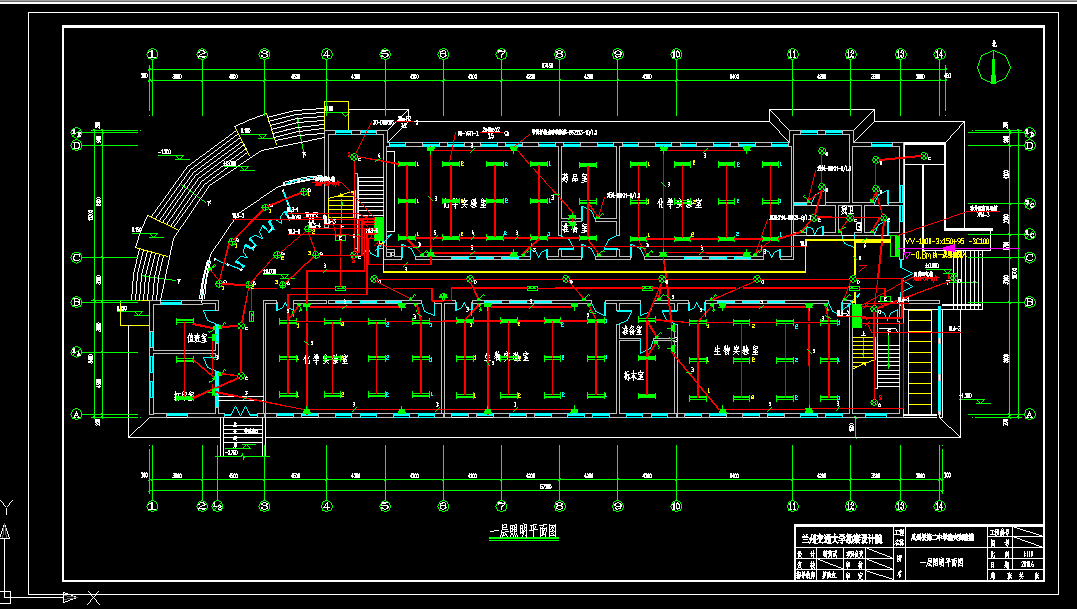The width and height of the screenshot is (1077, 609).
Task: Select green distribution box beside right stairwell
Action: 857,315
